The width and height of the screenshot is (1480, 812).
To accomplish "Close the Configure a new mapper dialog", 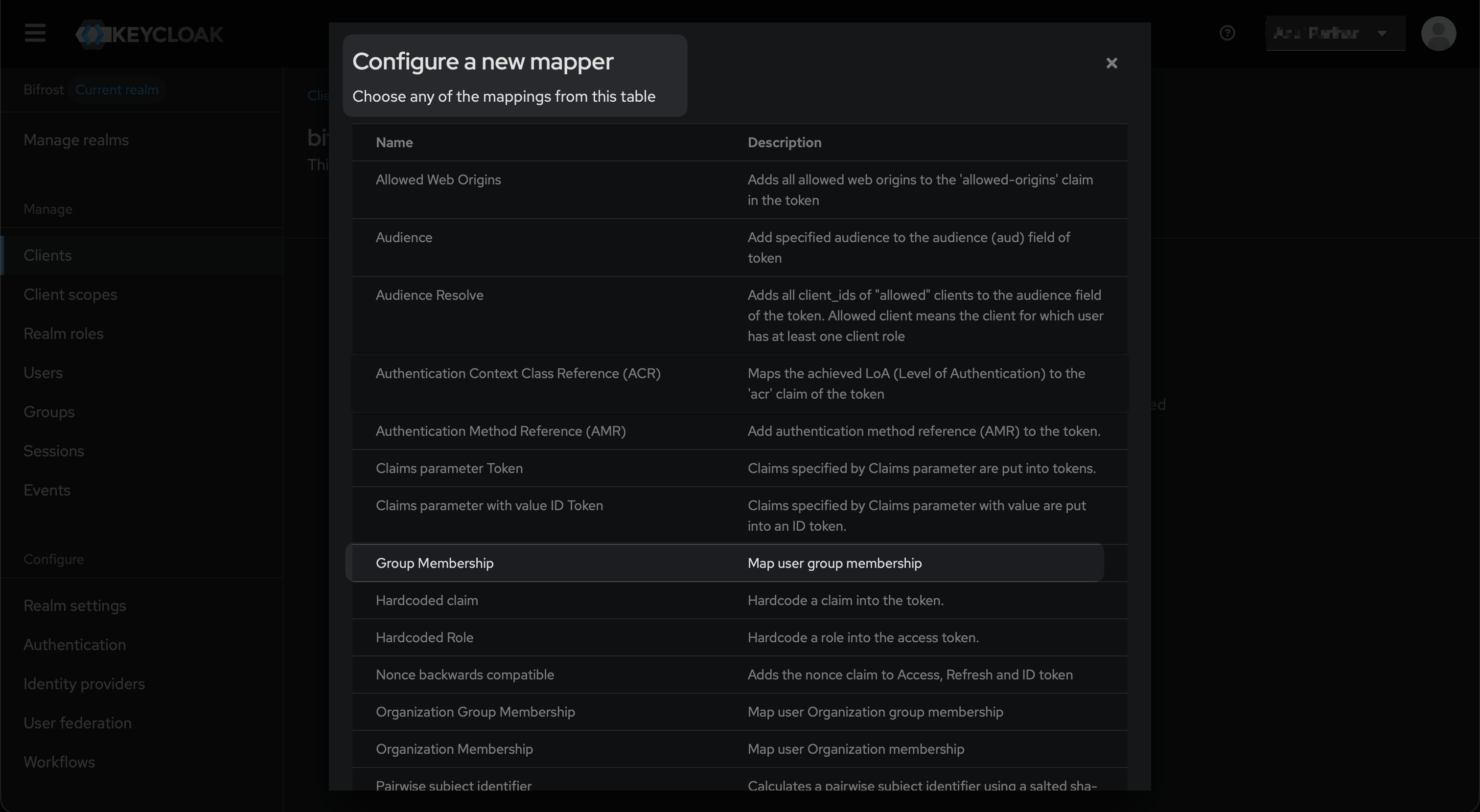I will [x=1112, y=63].
